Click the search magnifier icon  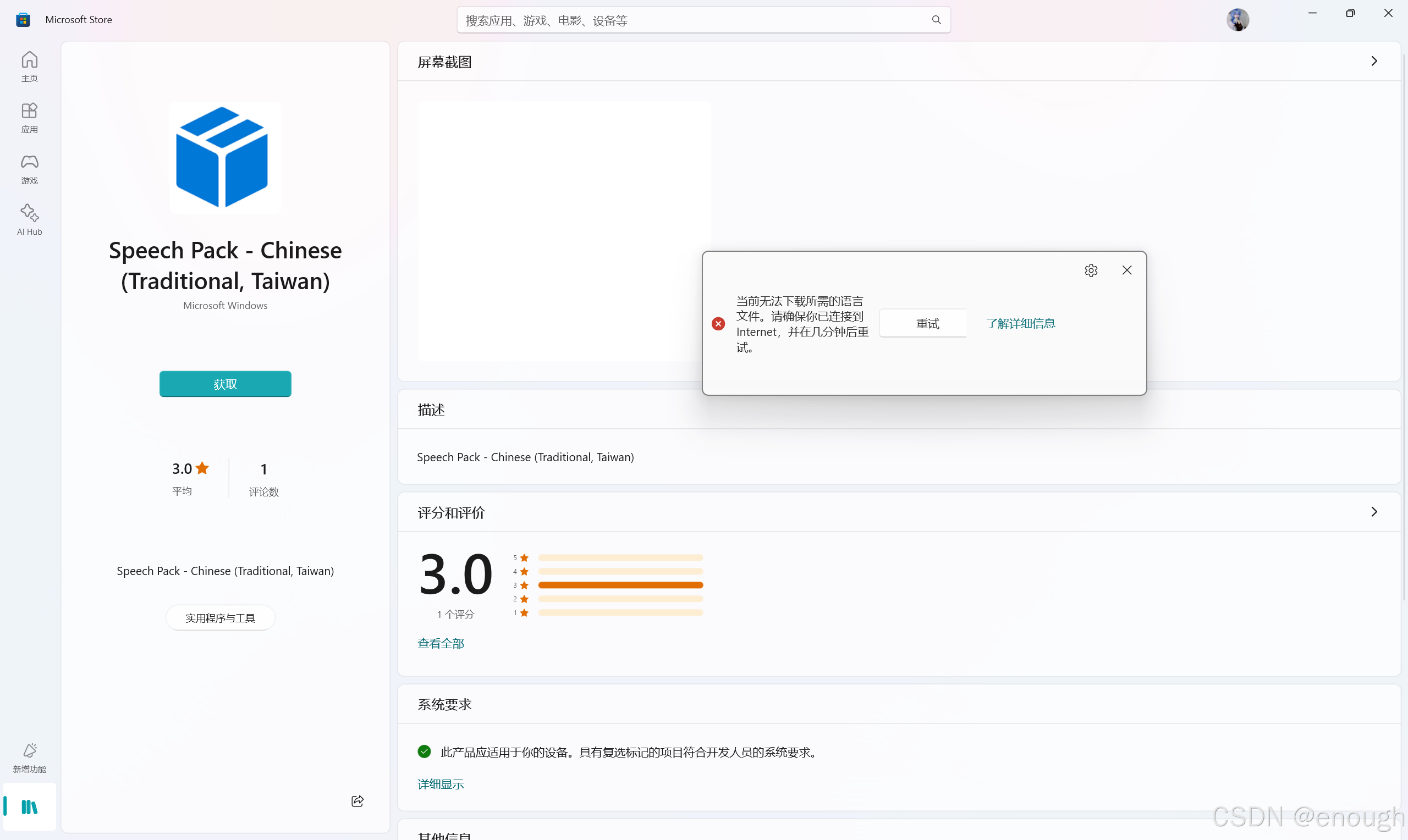pos(937,20)
